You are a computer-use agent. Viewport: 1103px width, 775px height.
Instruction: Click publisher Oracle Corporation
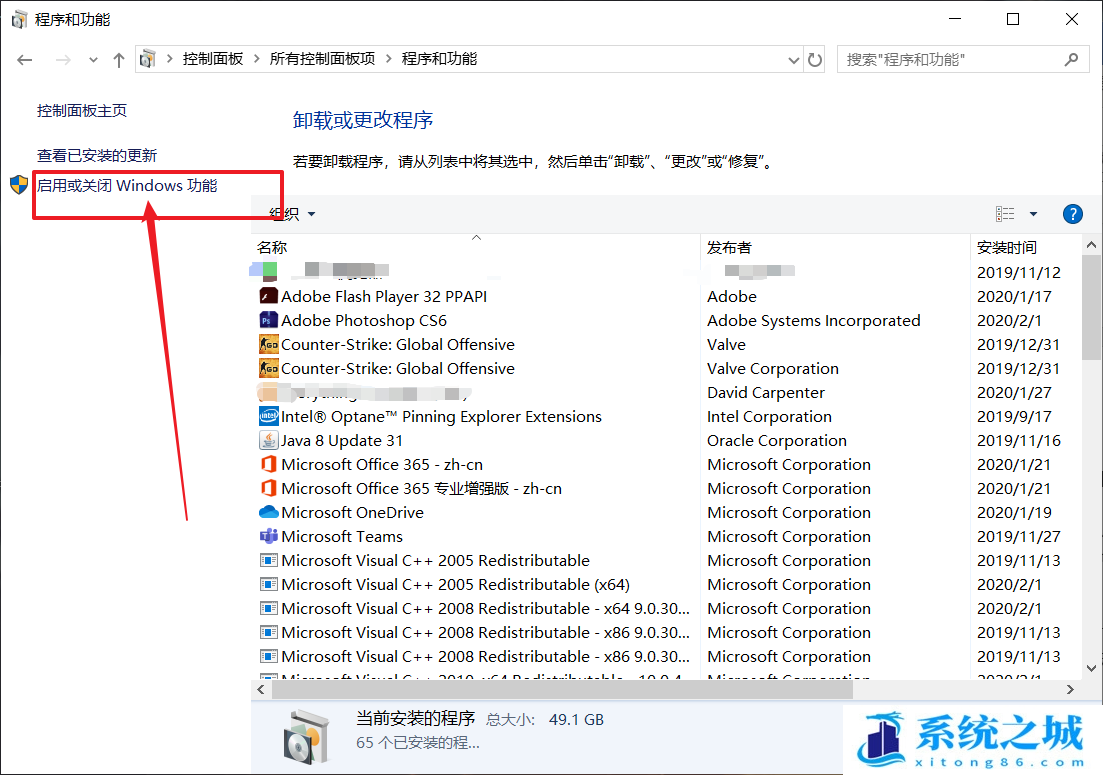(x=777, y=440)
